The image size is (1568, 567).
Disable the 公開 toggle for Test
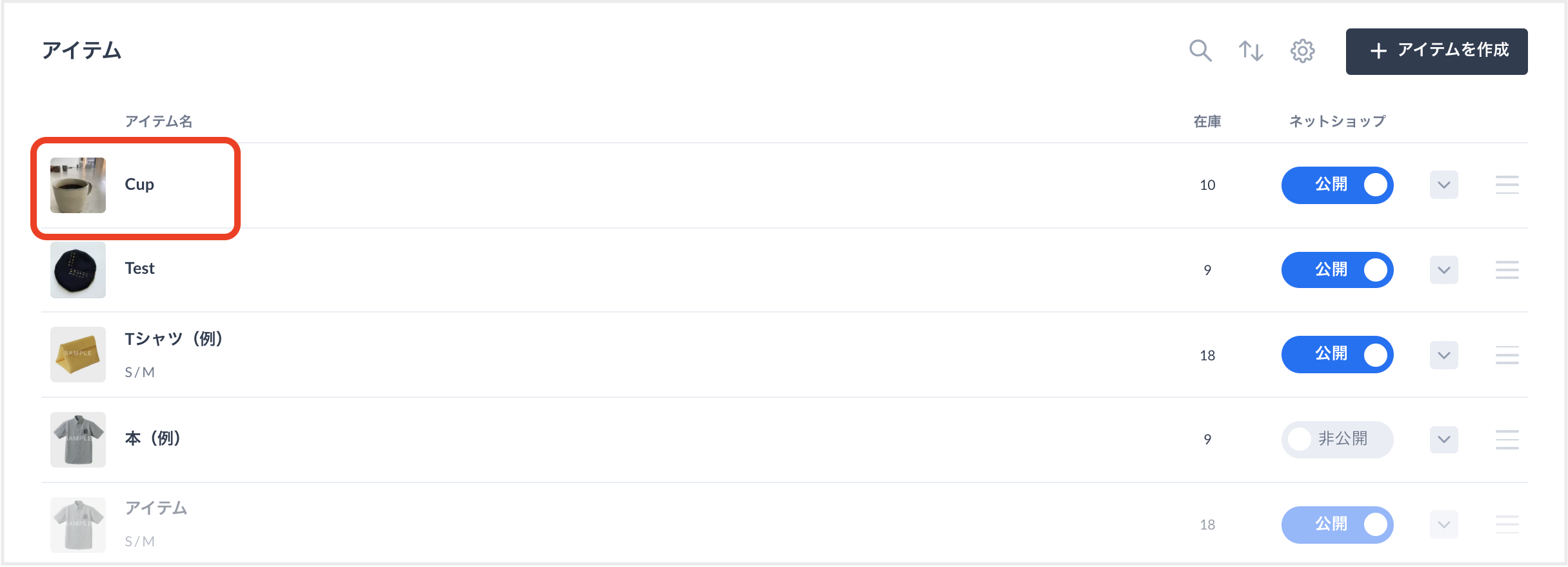[x=1337, y=270]
